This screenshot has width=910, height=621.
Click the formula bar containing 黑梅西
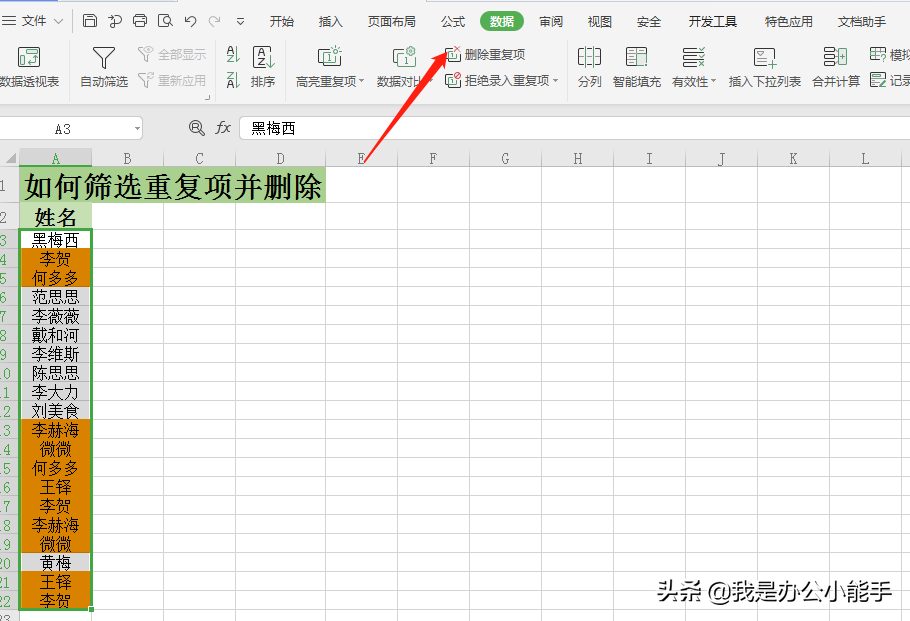575,128
